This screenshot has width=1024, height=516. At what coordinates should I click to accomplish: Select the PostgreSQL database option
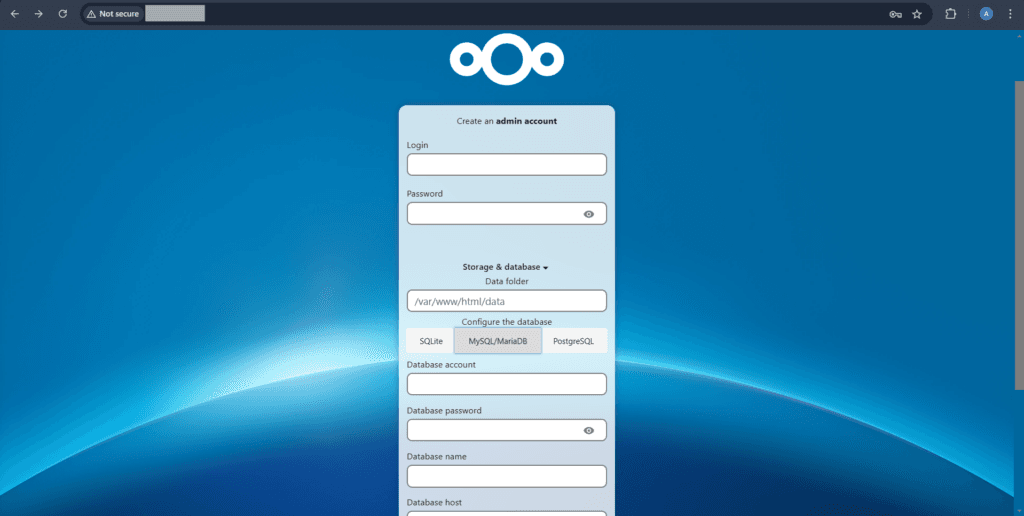(573, 341)
